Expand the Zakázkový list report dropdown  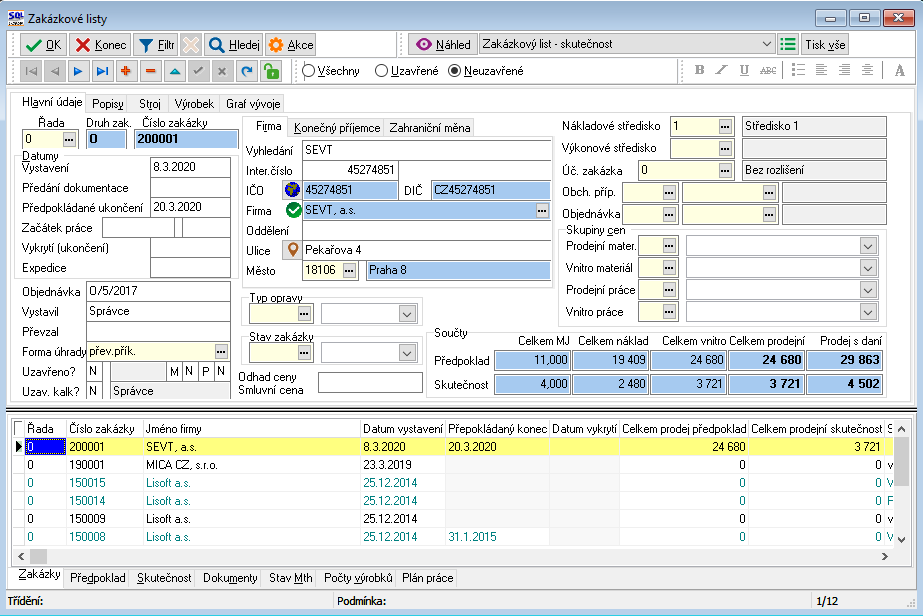[767, 45]
